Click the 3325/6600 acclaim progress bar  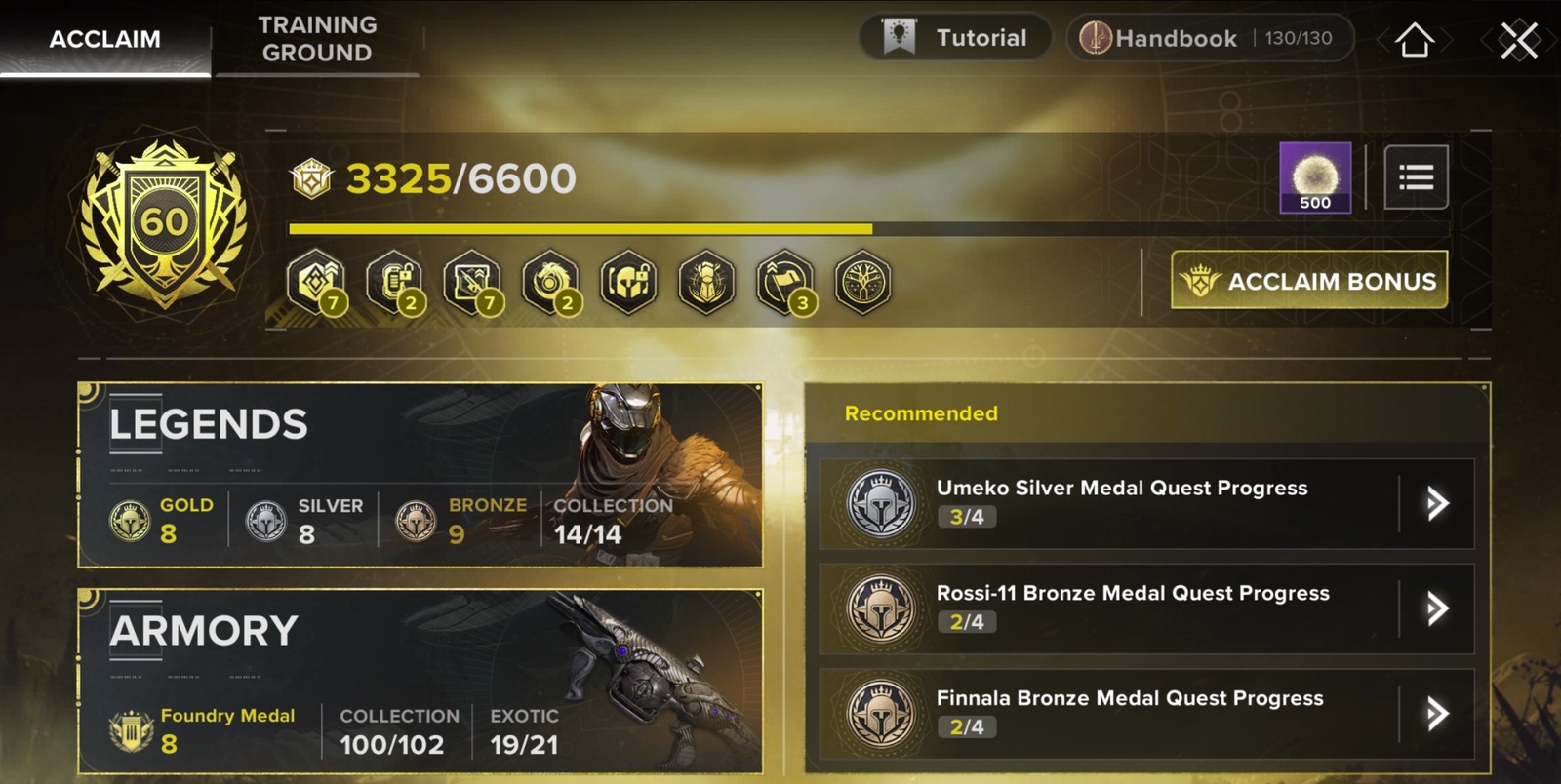pos(868,229)
